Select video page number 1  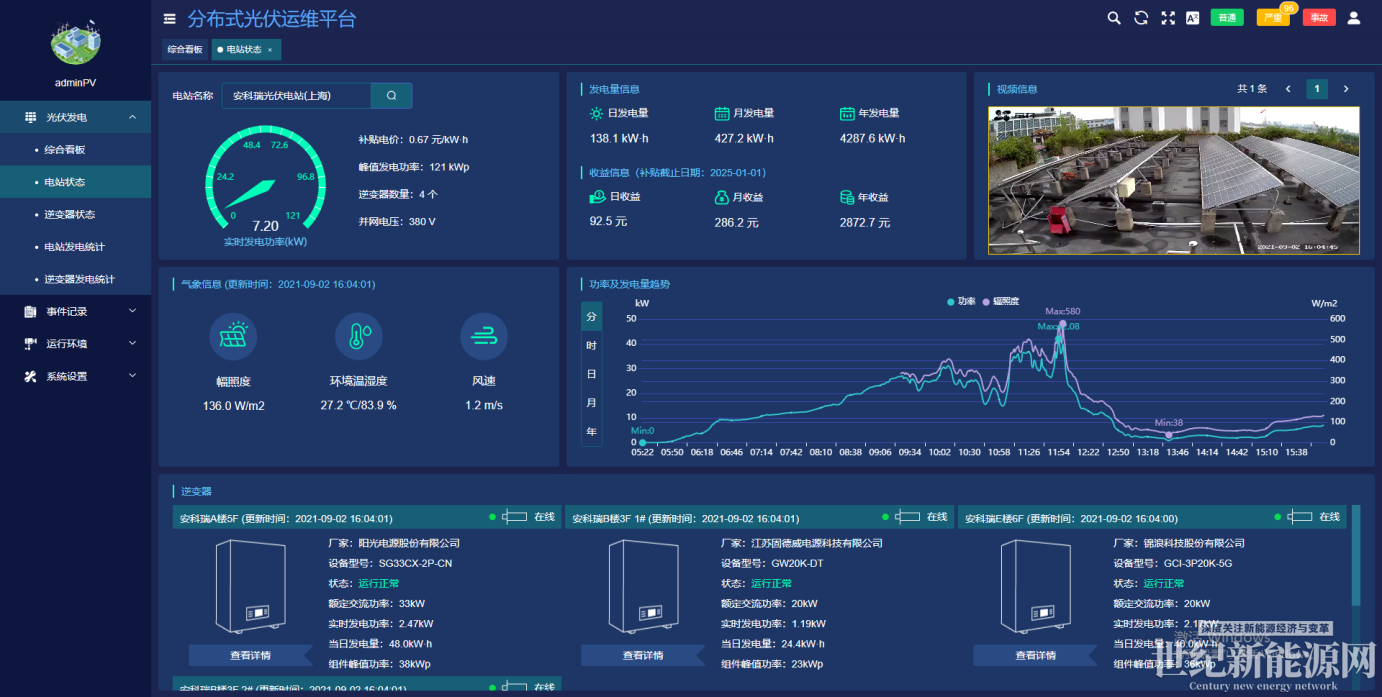point(1318,89)
